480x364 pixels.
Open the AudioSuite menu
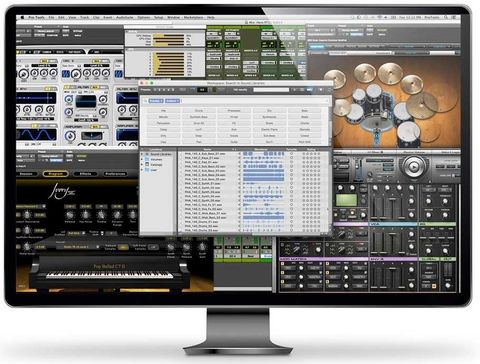click(125, 17)
